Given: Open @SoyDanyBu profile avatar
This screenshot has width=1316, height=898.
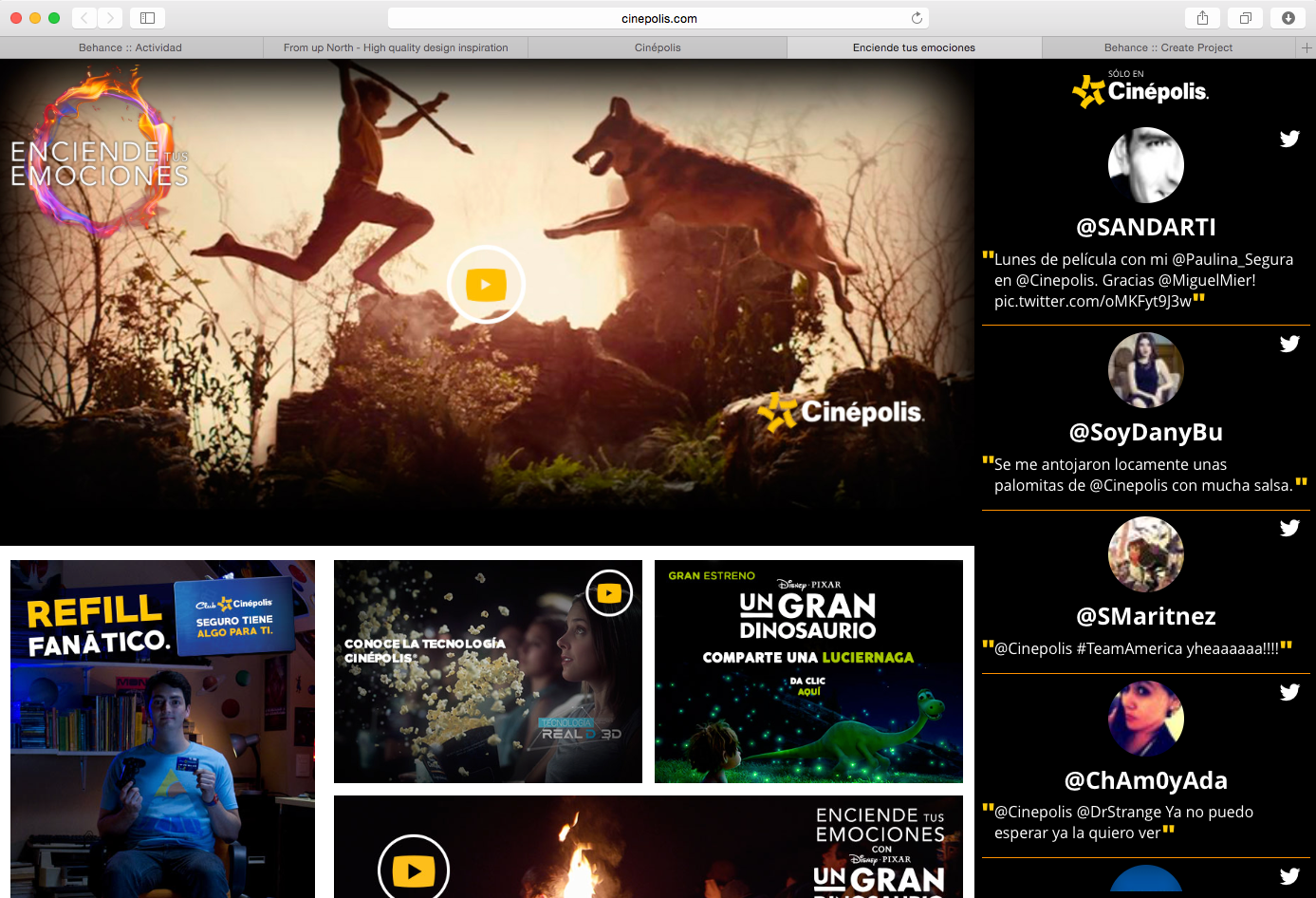Looking at the screenshot, I should coord(1146,370).
